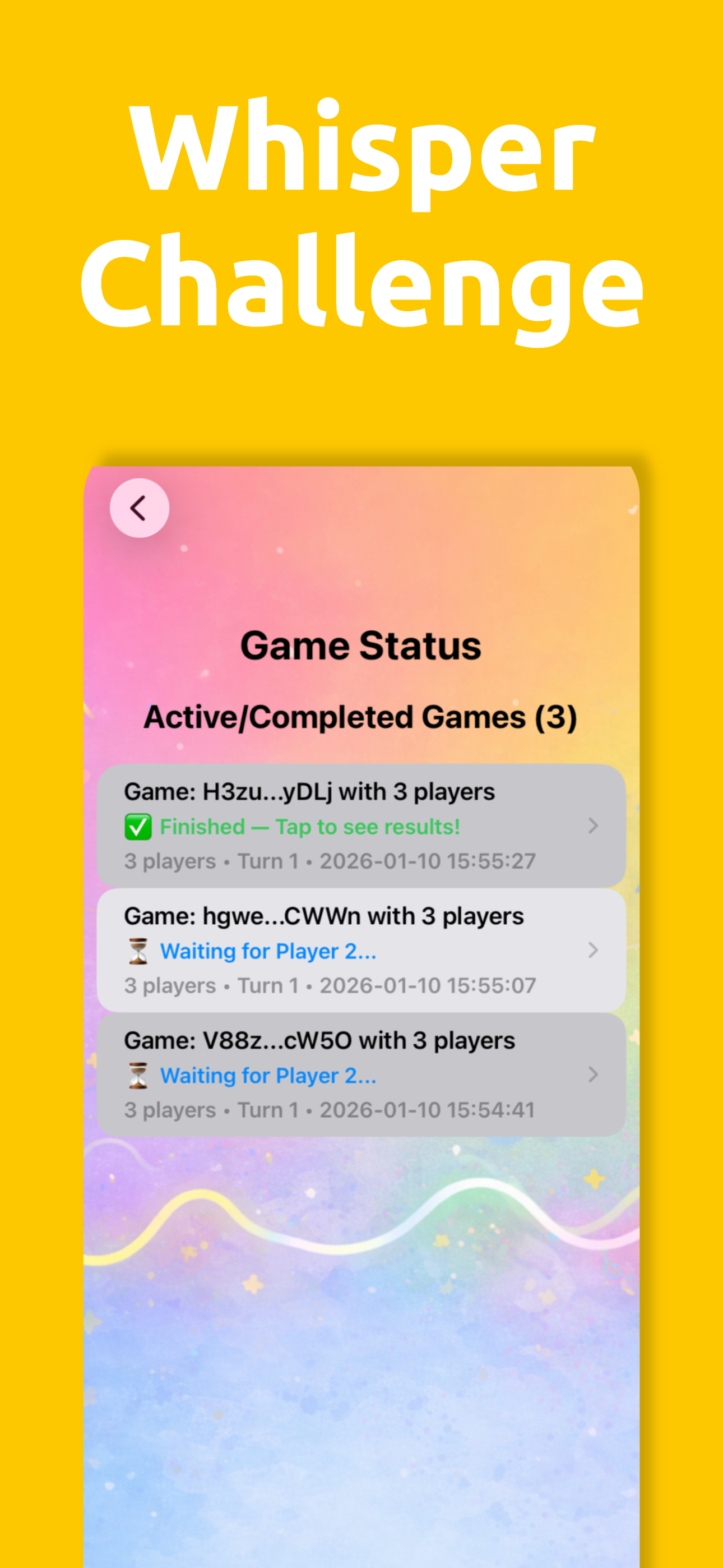The image size is (723, 1568).
Task: Tap 'Waiting for Player 2...' in hgwe...CWWn game
Action: coord(268,951)
